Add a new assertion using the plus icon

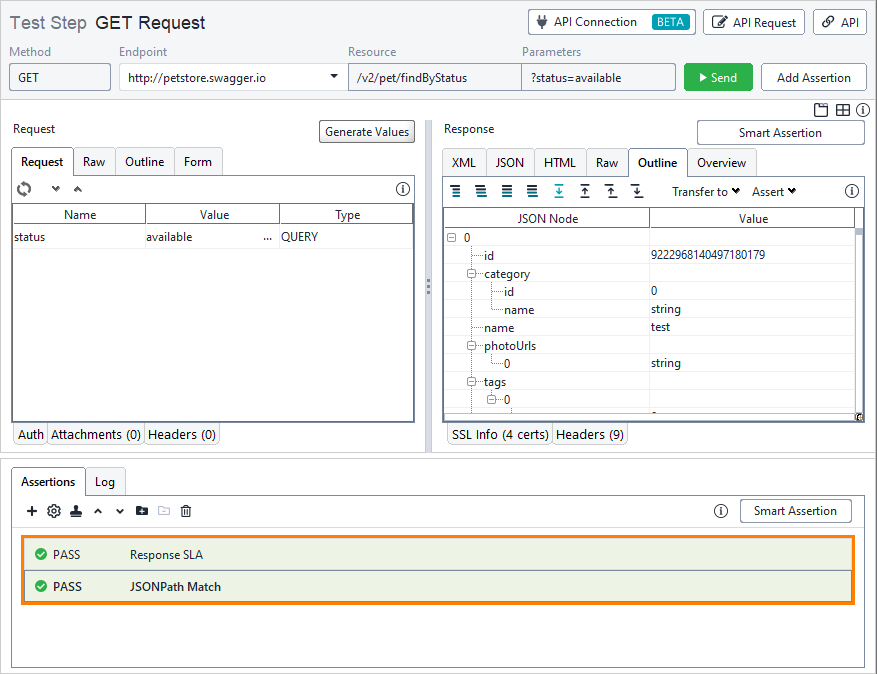(31, 511)
